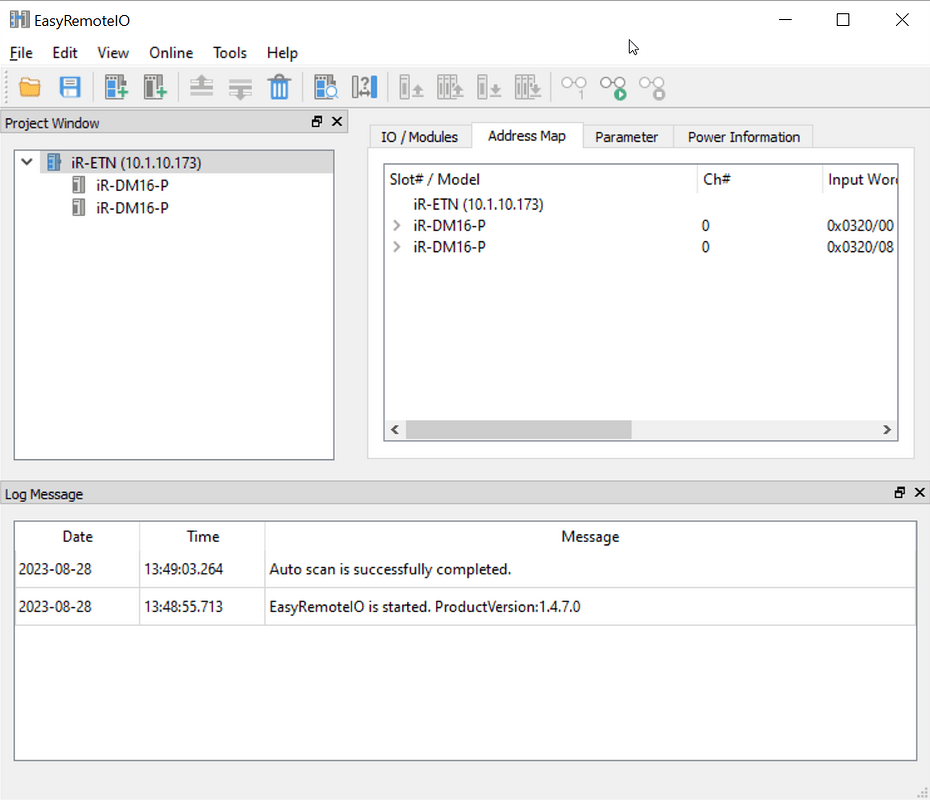
Task: Open a project with the folder icon
Action: tap(29, 87)
